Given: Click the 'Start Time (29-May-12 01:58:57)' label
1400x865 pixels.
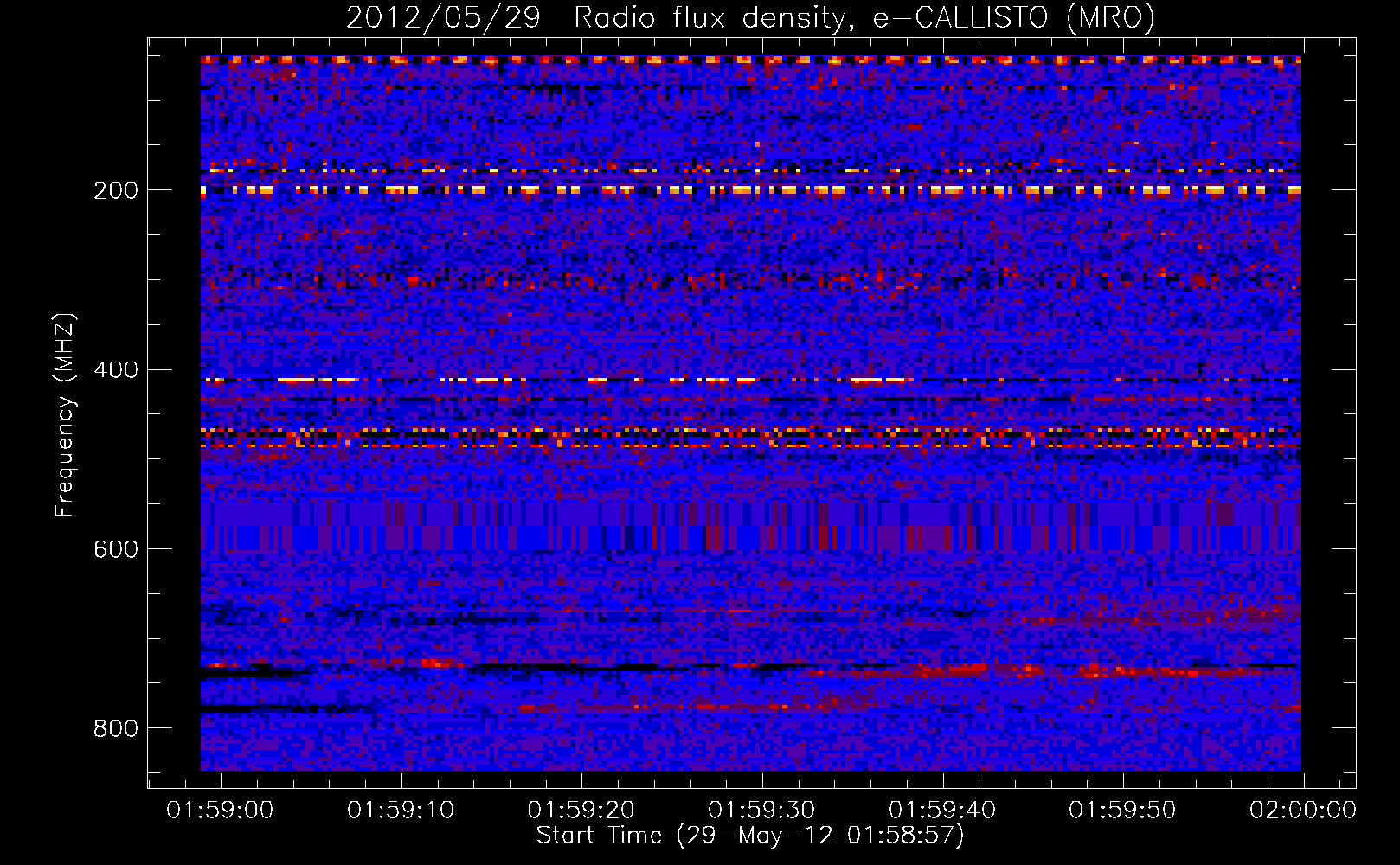Looking at the screenshot, I should pyautogui.click(x=750, y=836).
